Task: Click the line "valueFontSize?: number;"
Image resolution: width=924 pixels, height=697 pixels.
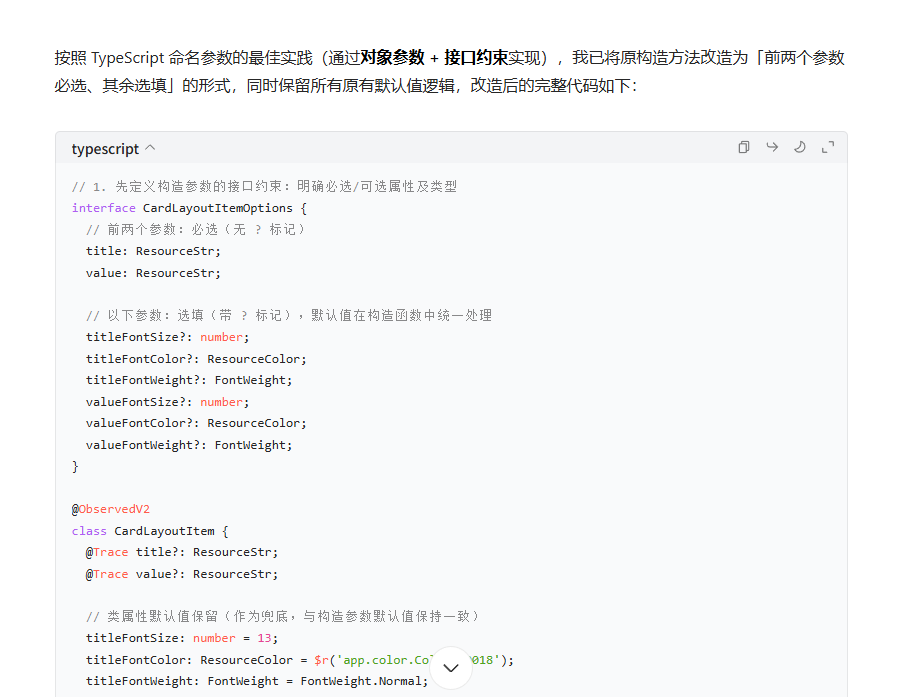Action: point(167,402)
